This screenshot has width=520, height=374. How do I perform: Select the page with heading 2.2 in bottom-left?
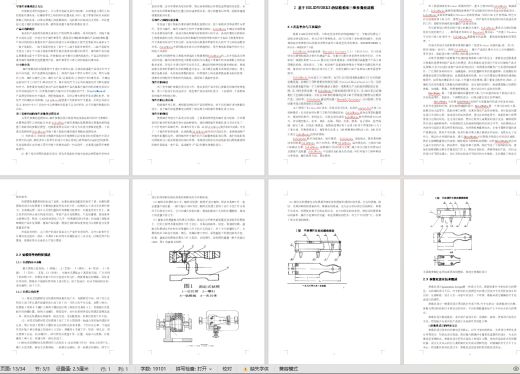[x=63, y=272]
